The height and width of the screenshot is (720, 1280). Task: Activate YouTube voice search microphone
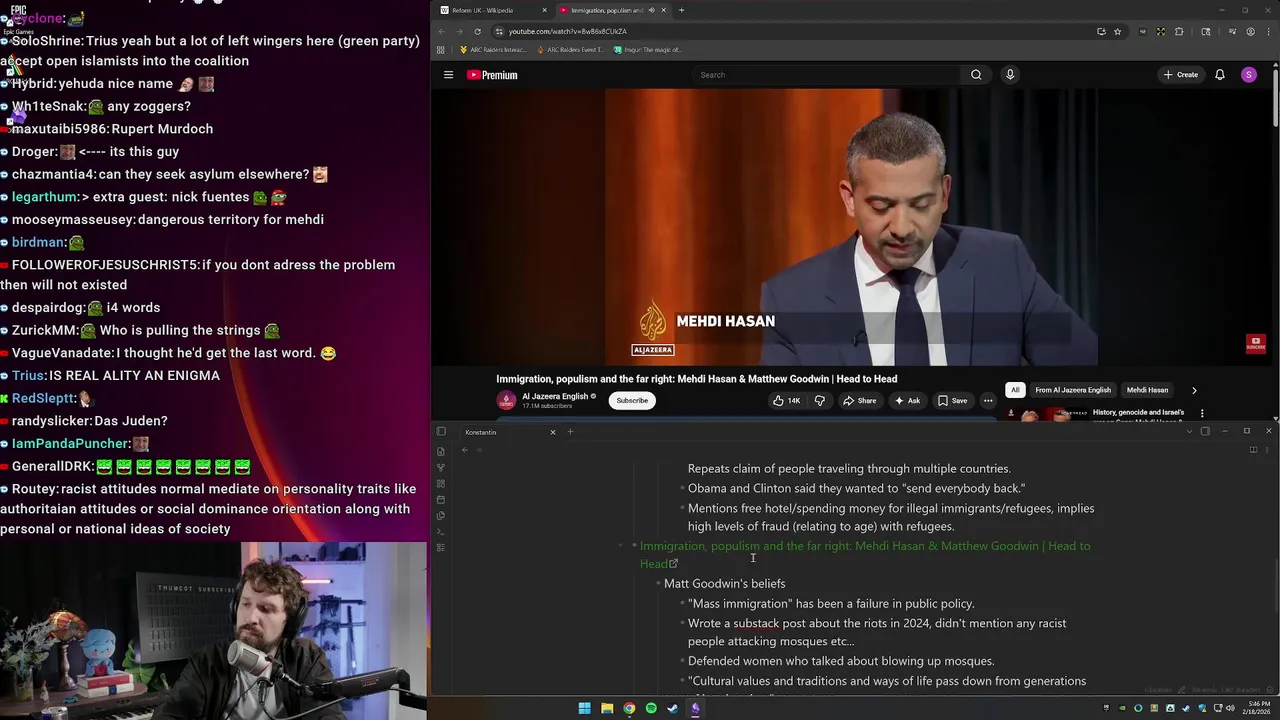pos(1010,75)
